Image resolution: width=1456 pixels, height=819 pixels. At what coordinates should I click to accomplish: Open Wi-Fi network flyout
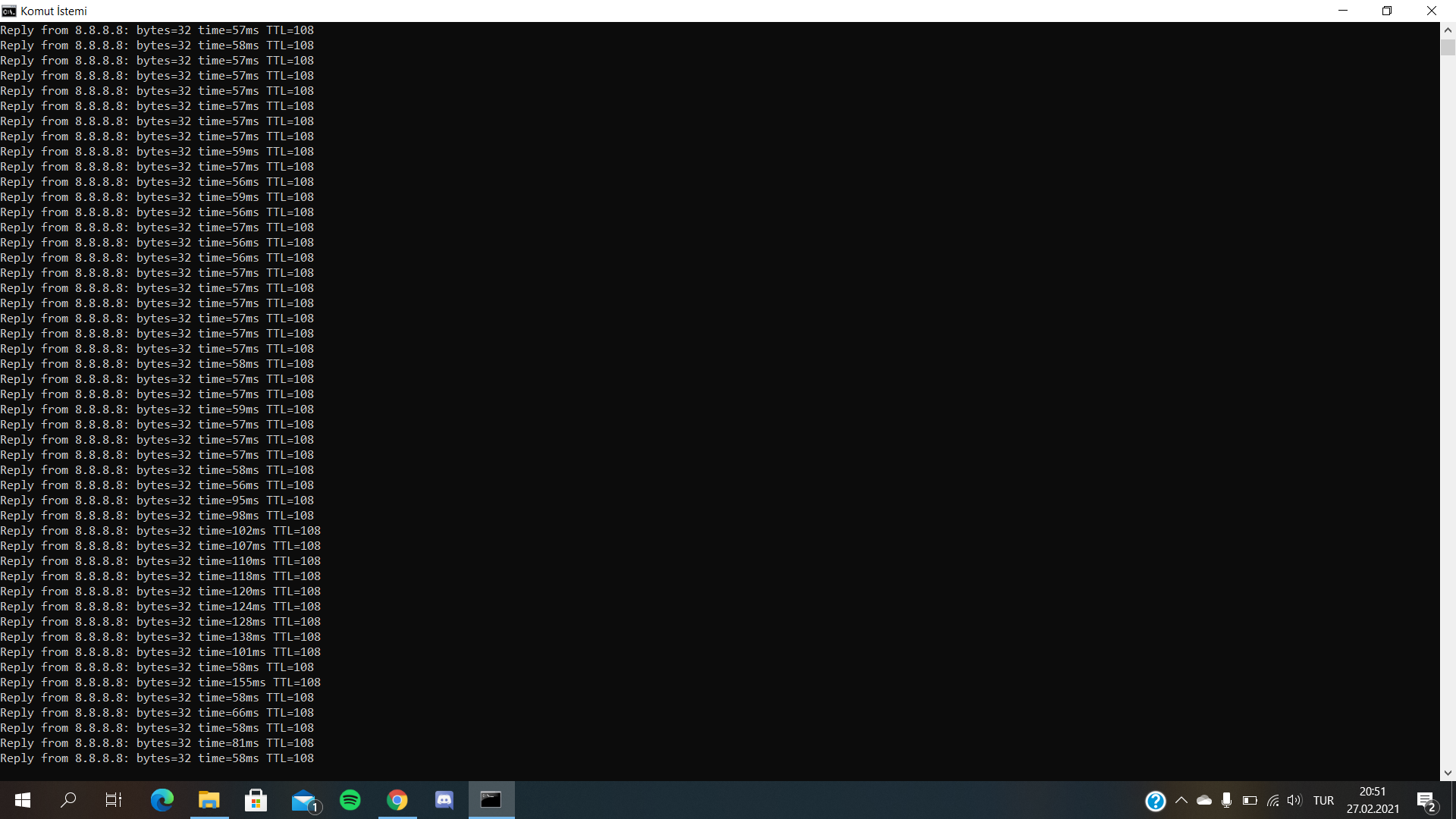1272,800
